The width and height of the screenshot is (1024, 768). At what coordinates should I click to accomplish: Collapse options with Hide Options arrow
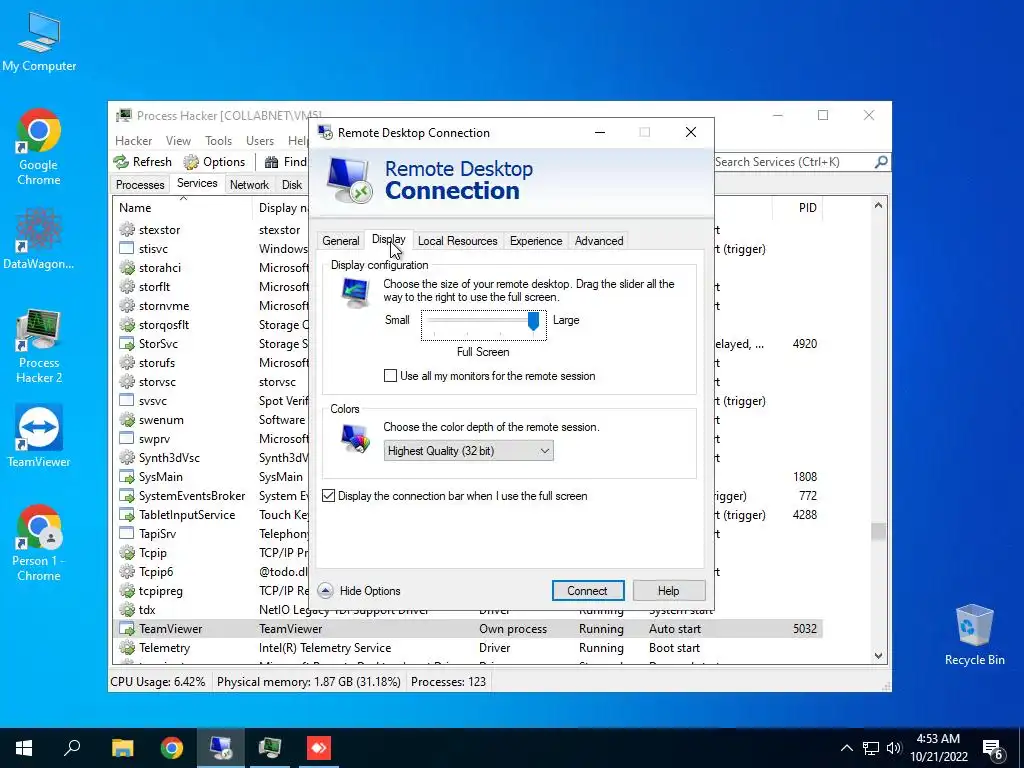click(325, 591)
